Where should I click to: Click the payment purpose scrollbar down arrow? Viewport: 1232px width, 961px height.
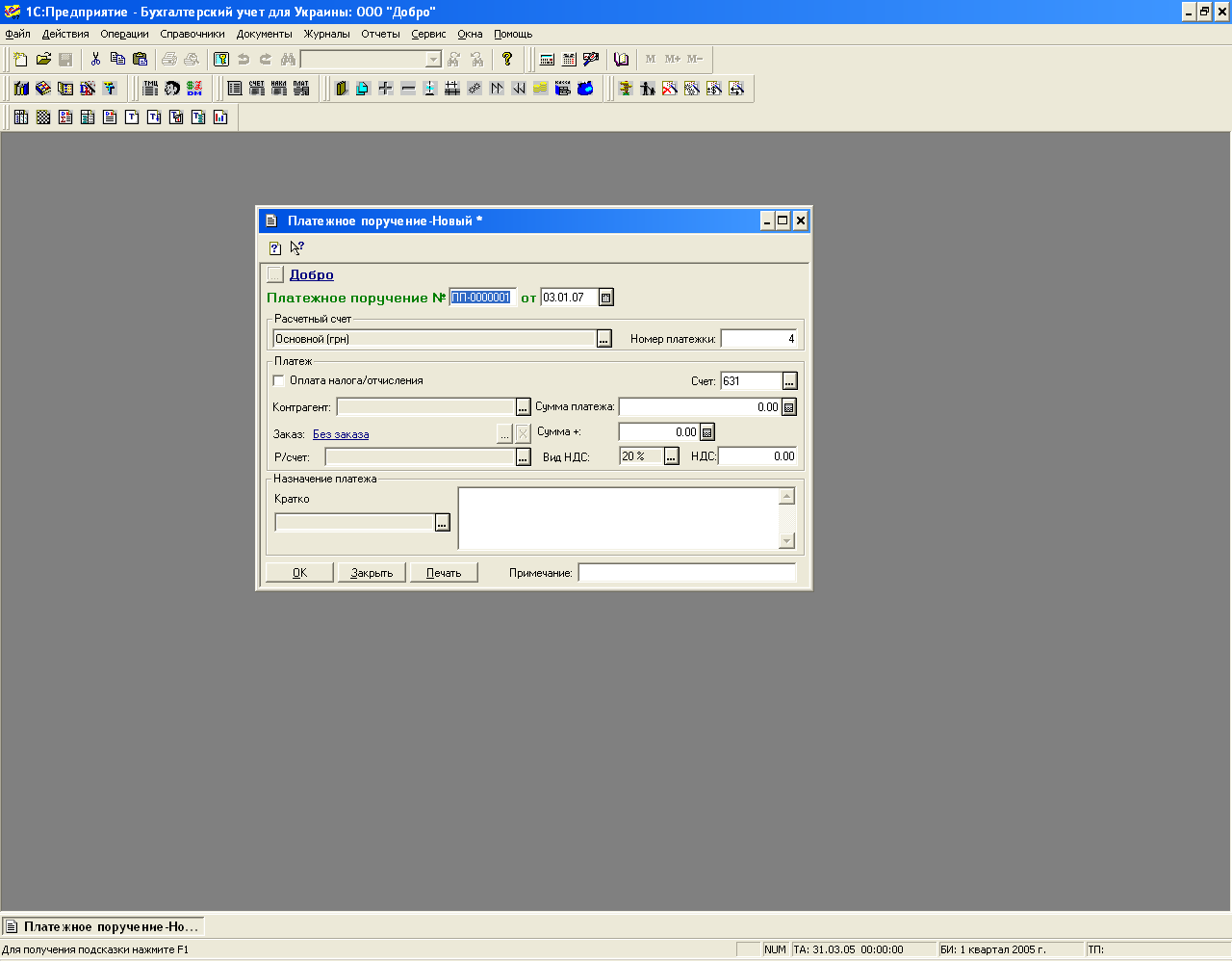point(786,541)
